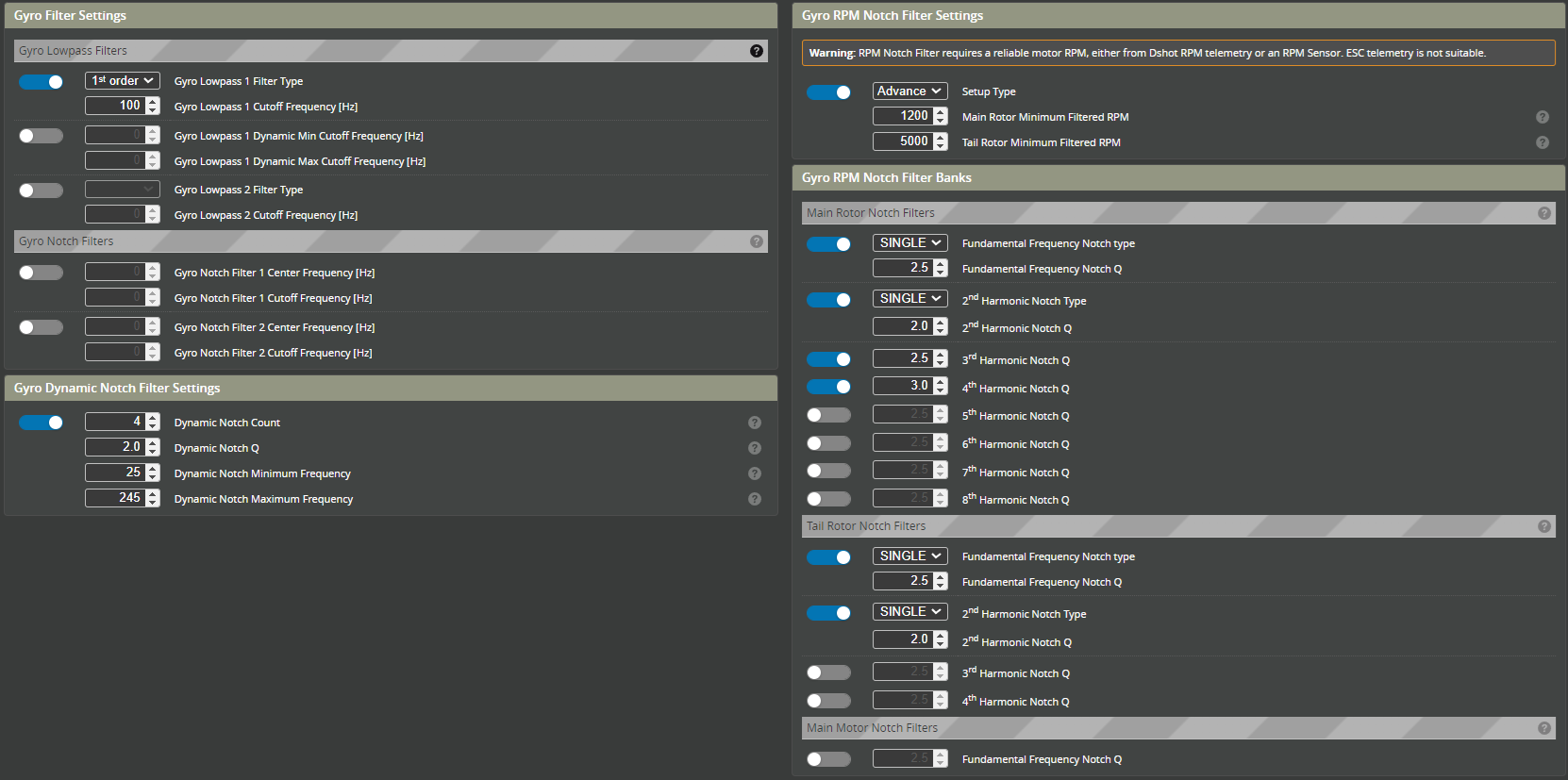This screenshot has width=1568, height=780.
Task: Click help icon for Gyro Lowpass Filters
Action: coord(756,51)
